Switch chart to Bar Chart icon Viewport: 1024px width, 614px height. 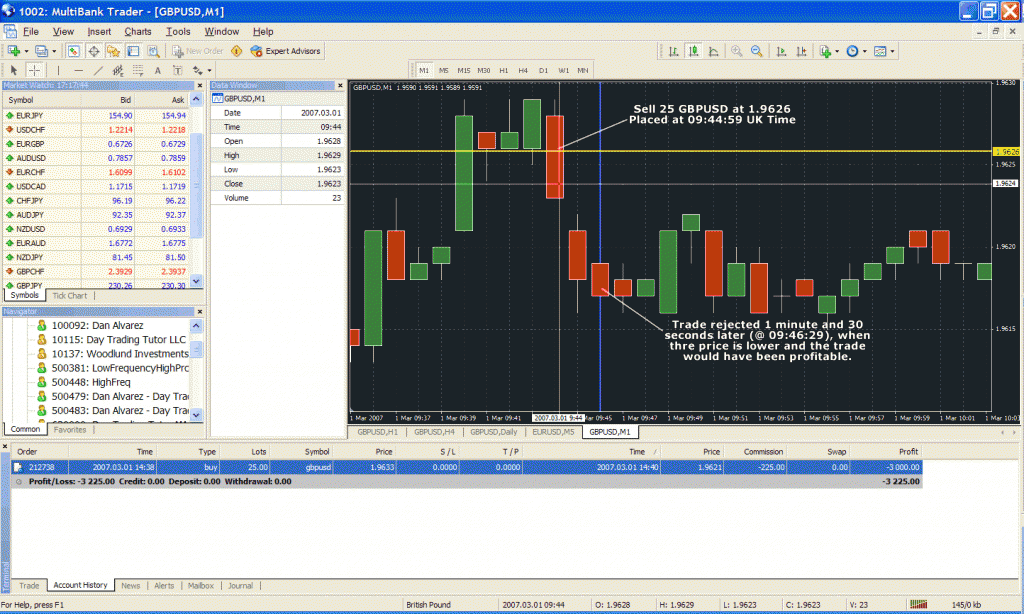tap(673, 51)
